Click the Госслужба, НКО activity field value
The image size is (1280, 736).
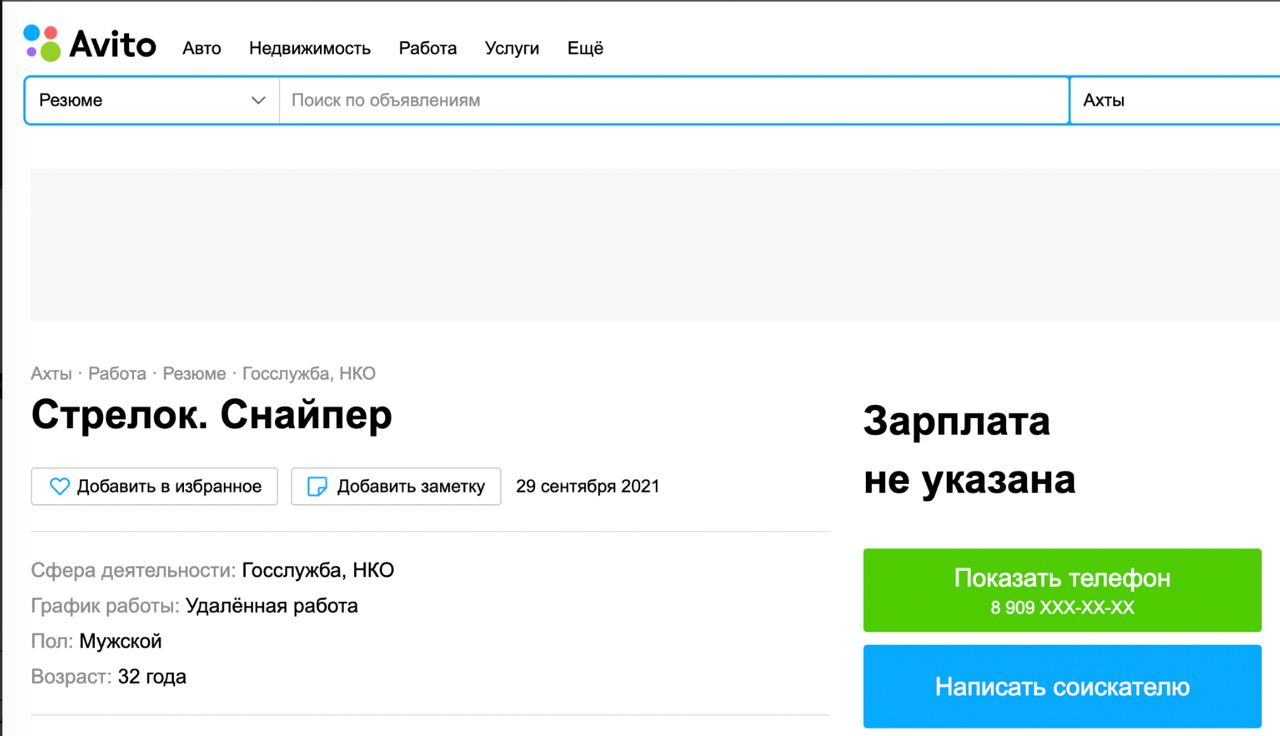point(318,571)
